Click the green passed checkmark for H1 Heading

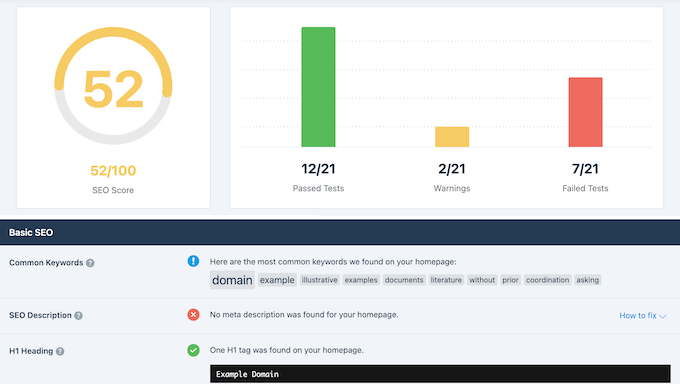pos(193,350)
